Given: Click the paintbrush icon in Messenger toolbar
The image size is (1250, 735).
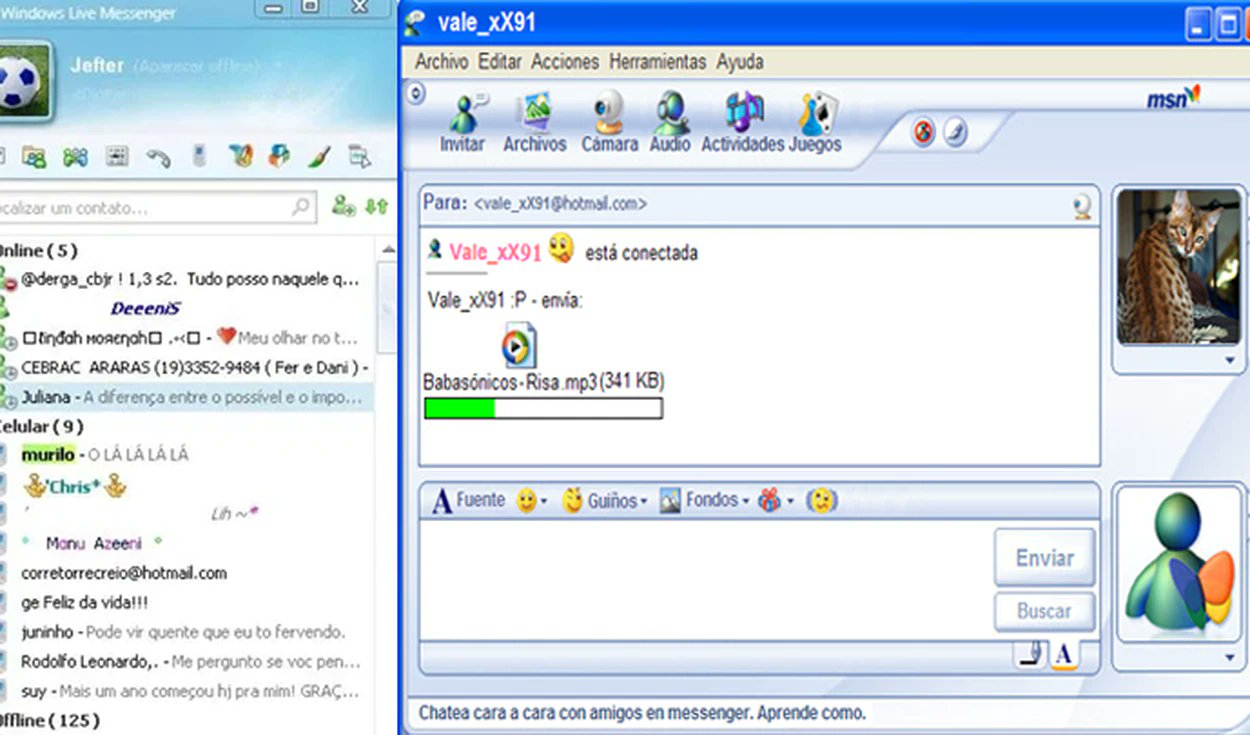Looking at the screenshot, I should pos(319,156).
